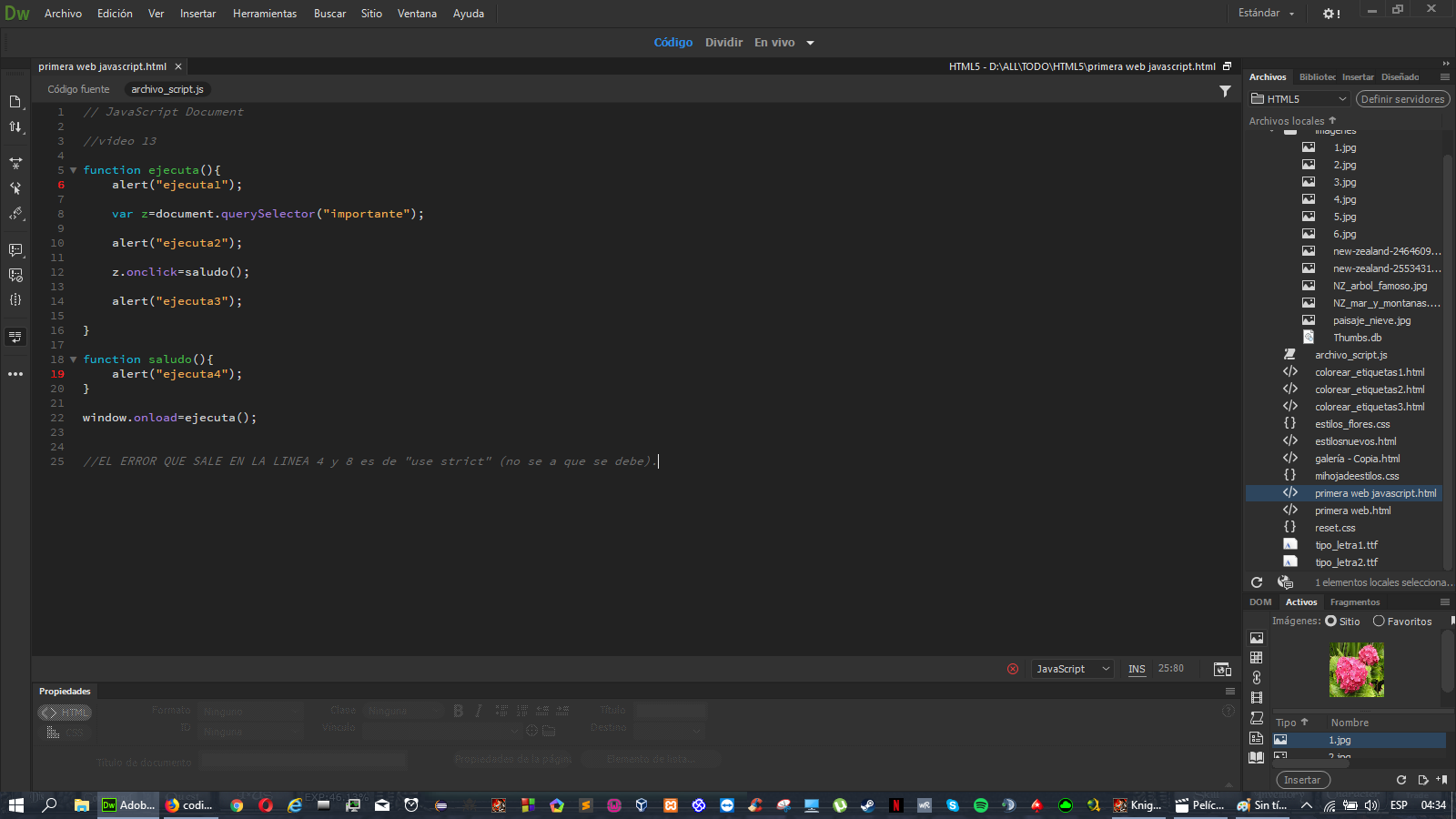Show Scripts category in Assets panel
This screenshot has height=819, width=1456.
(x=1257, y=718)
